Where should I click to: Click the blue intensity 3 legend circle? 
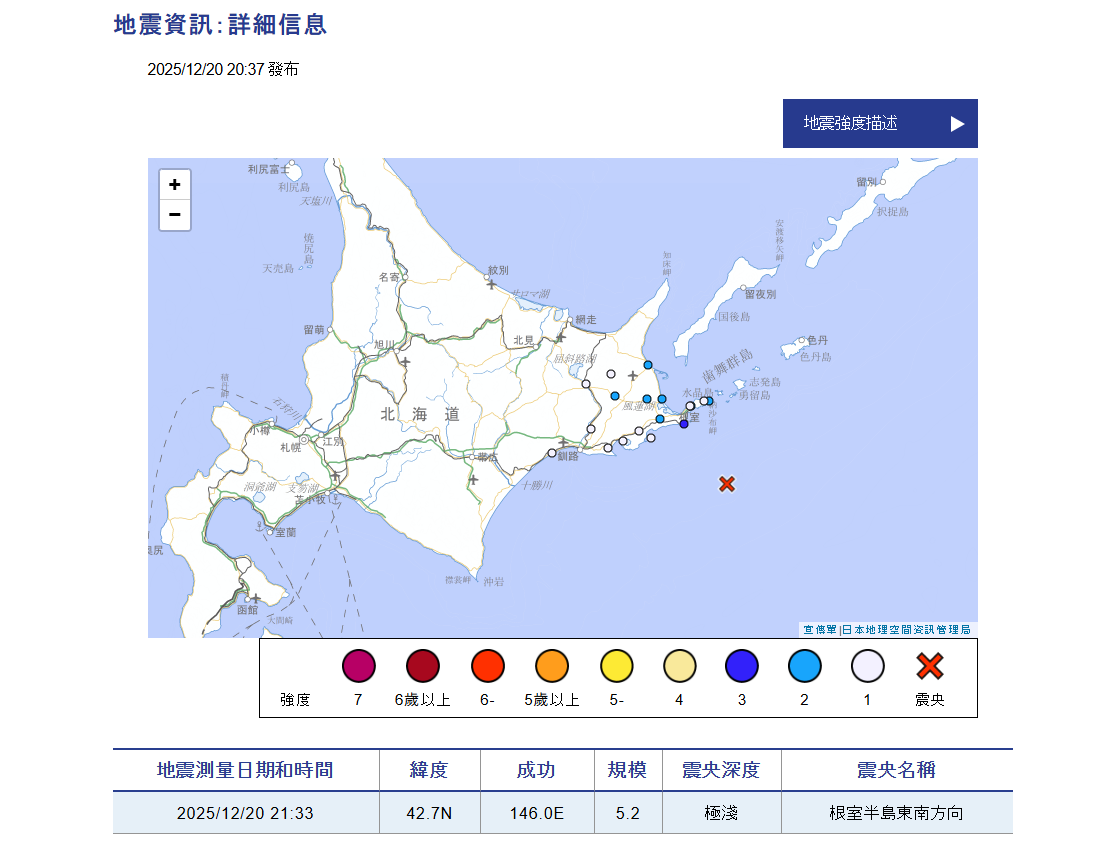741,665
